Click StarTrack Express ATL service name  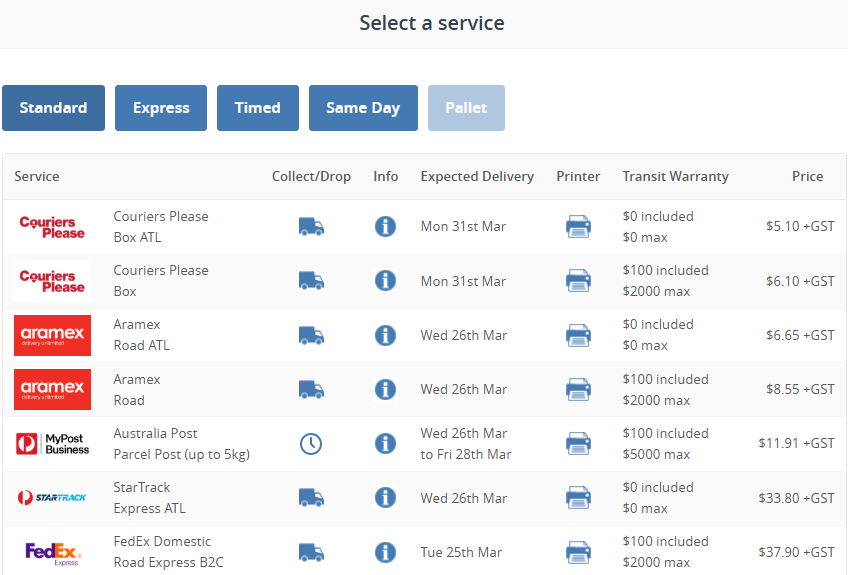pos(149,498)
